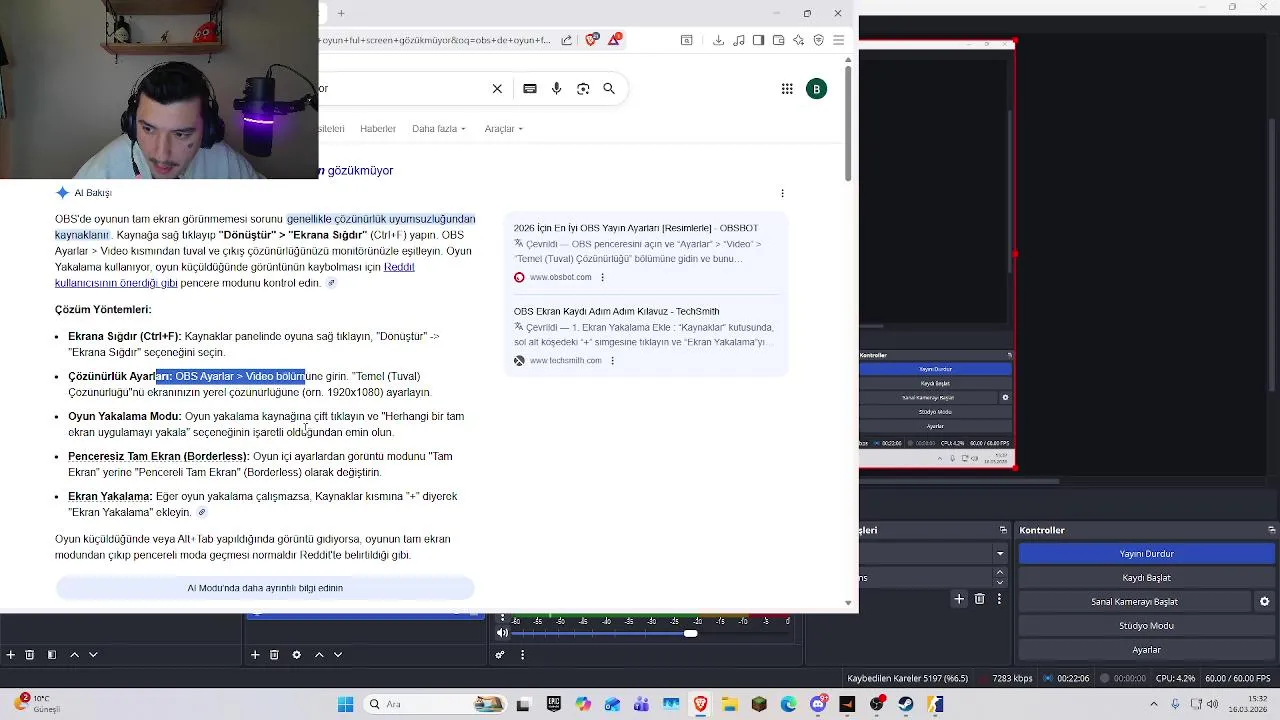Open the TechSmith OBS Ekran Kaydı result
1280x720 pixels.
pos(616,311)
